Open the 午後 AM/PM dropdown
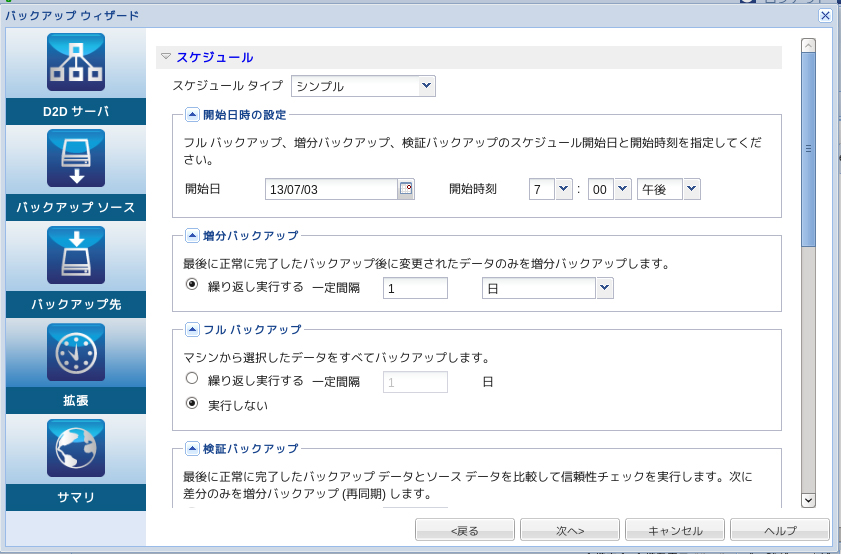 click(x=691, y=189)
